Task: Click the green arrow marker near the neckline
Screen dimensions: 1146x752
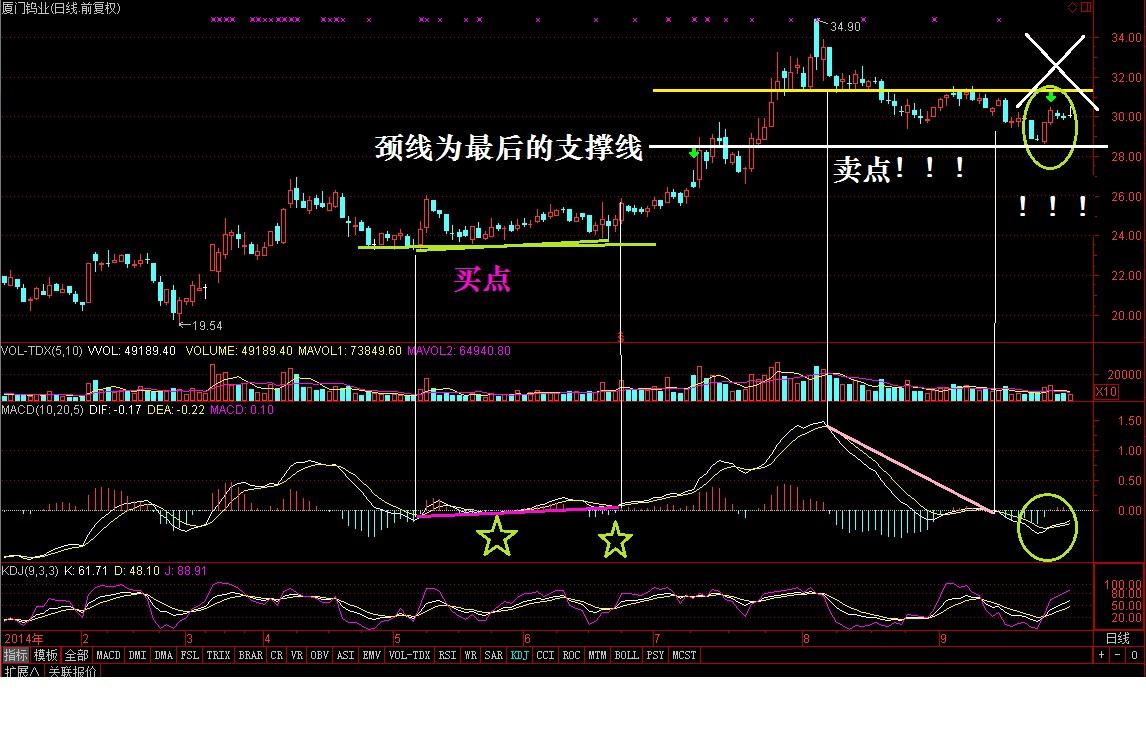Action: [694, 153]
